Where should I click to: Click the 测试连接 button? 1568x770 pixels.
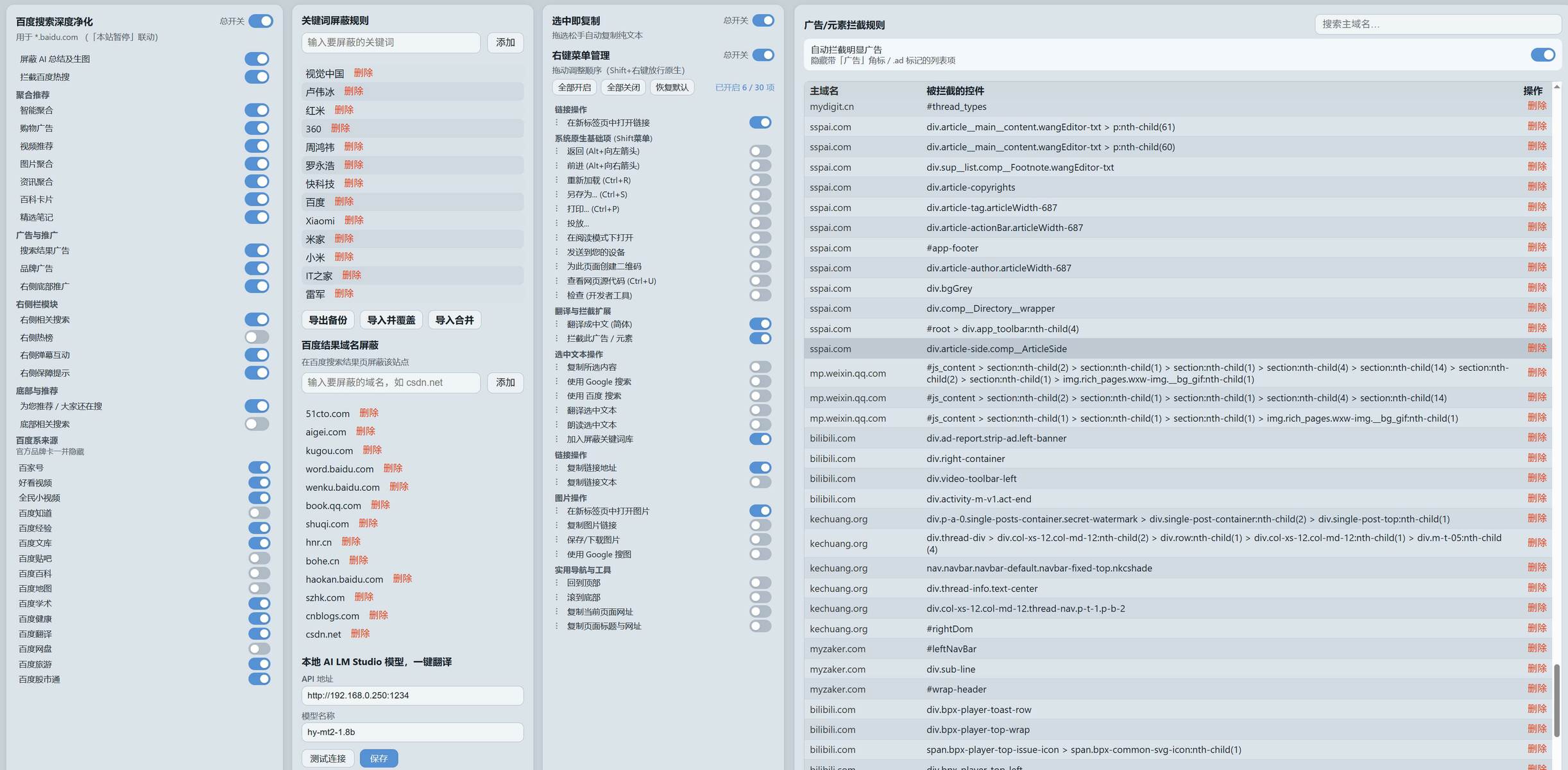[328, 758]
